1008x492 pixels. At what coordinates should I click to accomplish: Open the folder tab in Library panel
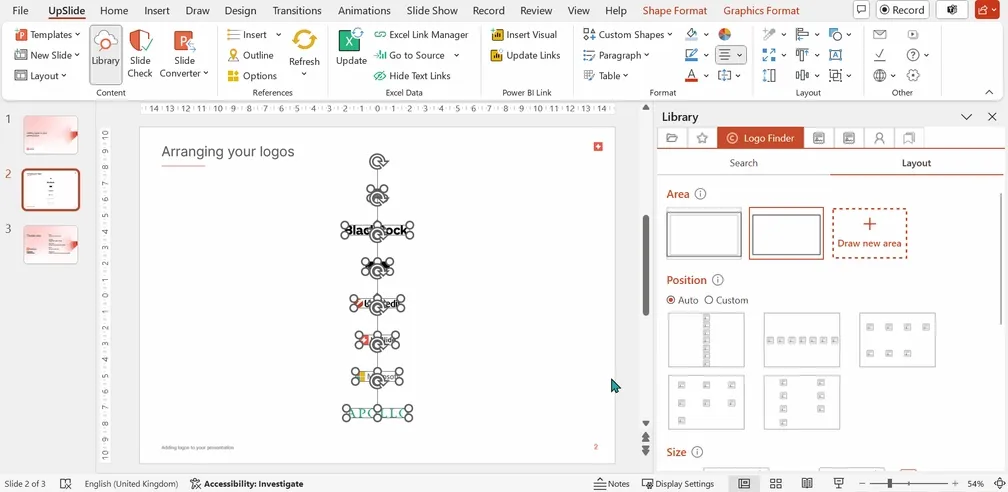pyautogui.click(x=672, y=138)
